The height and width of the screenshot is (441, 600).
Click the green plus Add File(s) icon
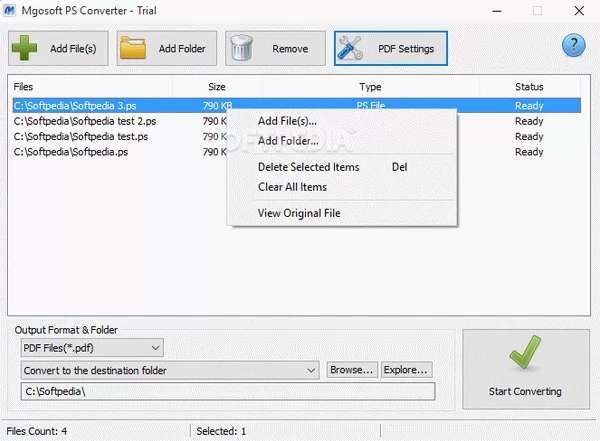[x=24, y=48]
